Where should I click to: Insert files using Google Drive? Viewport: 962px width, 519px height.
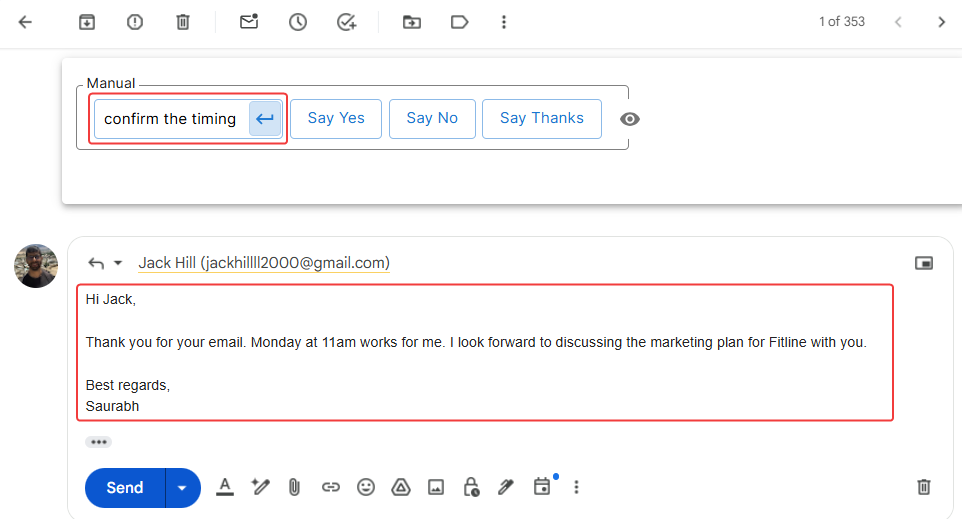[400, 487]
